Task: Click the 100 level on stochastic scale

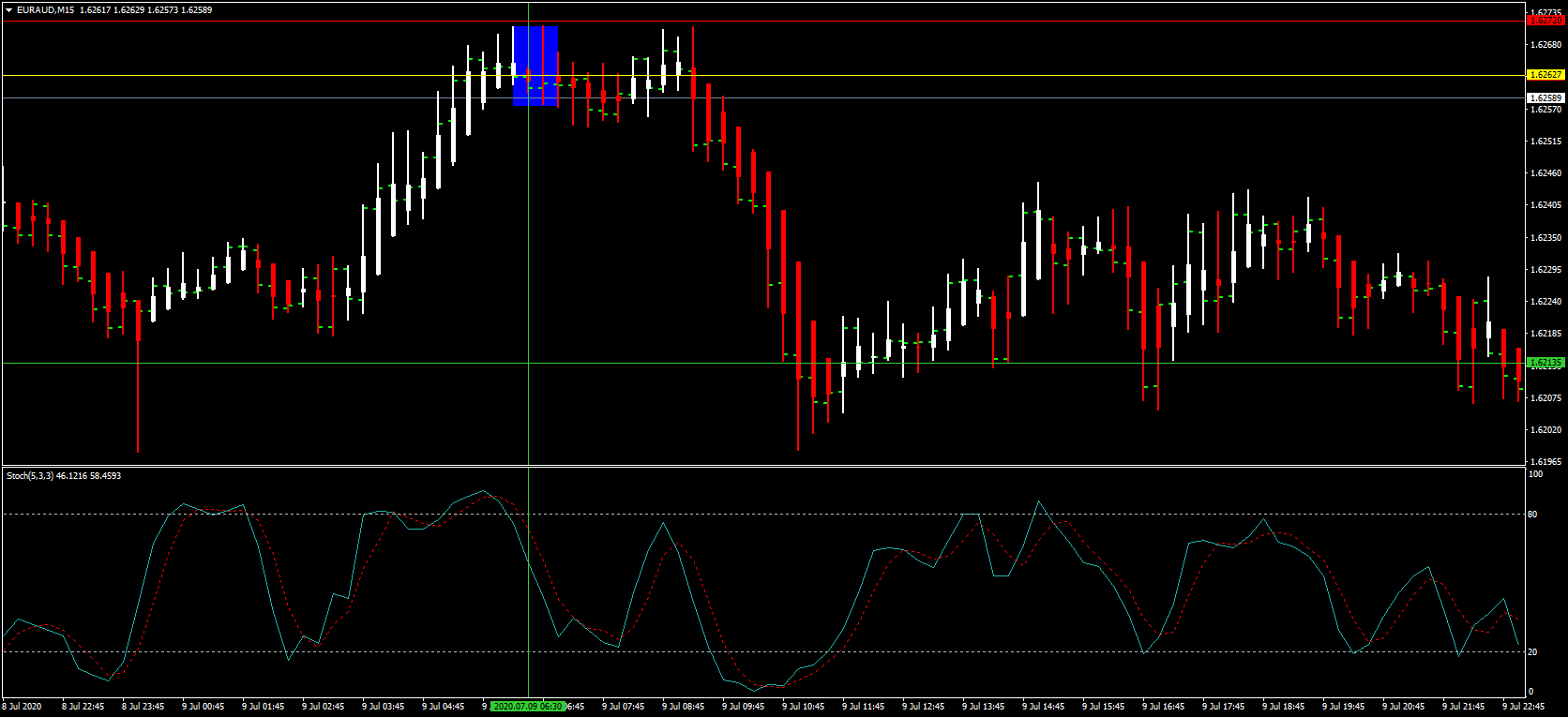Action: coord(1535,474)
